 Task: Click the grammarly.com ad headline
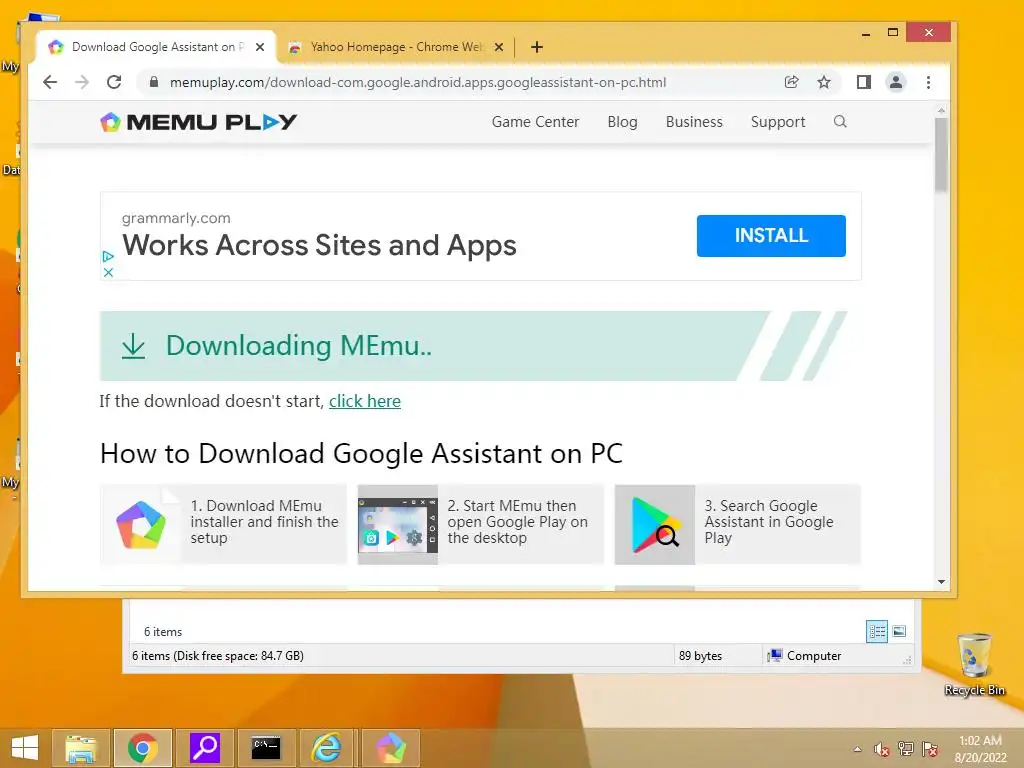(319, 246)
